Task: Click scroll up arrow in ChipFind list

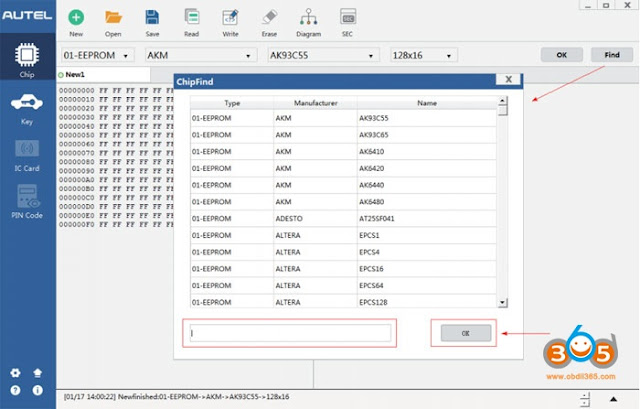Action: coord(502,100)
